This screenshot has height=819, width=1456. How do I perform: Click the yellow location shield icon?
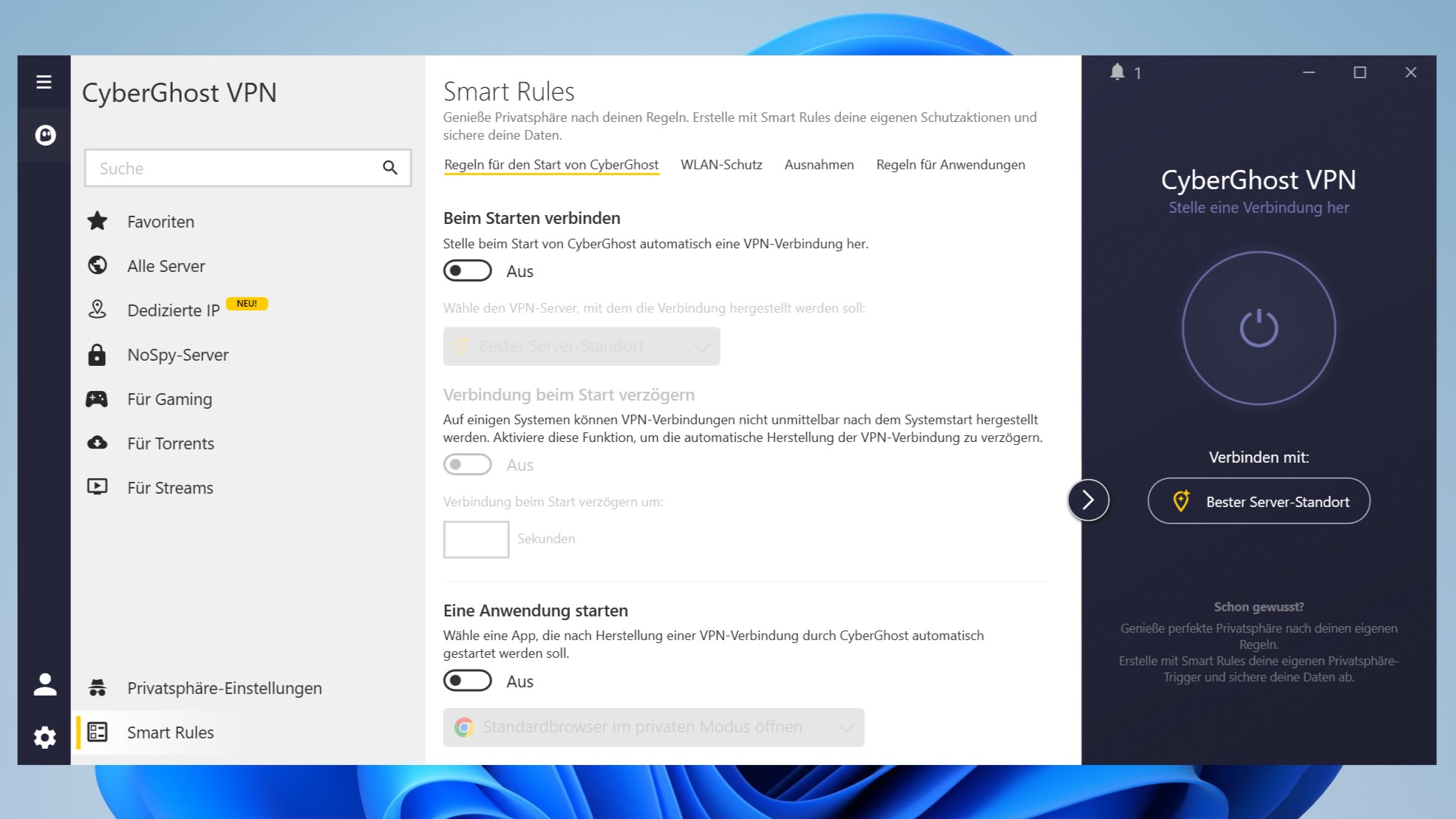pos(1181,501)
